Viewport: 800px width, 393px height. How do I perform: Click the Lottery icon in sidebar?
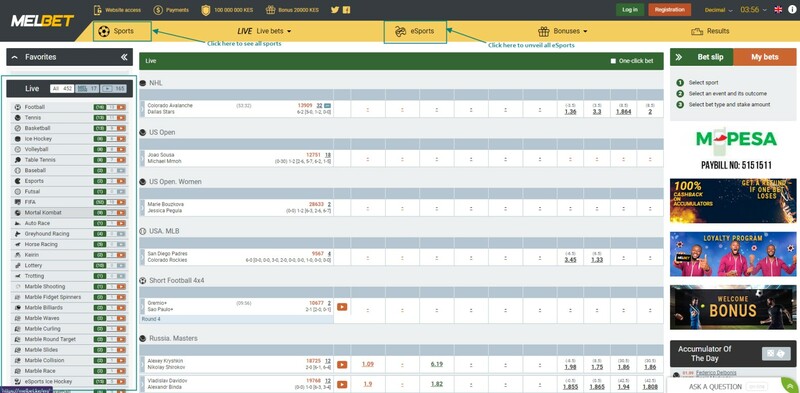tap(18, 265)
